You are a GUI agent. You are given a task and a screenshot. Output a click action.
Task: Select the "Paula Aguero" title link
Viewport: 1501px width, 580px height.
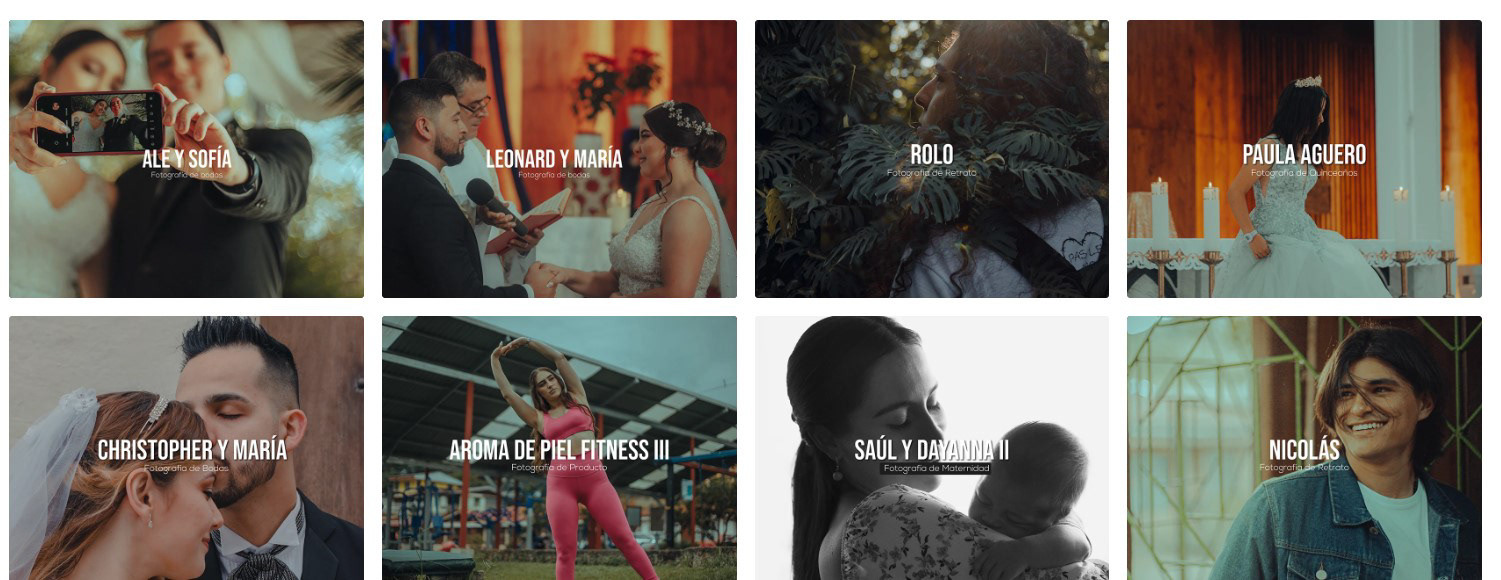pyautogui.click(x=1304, y=155)
